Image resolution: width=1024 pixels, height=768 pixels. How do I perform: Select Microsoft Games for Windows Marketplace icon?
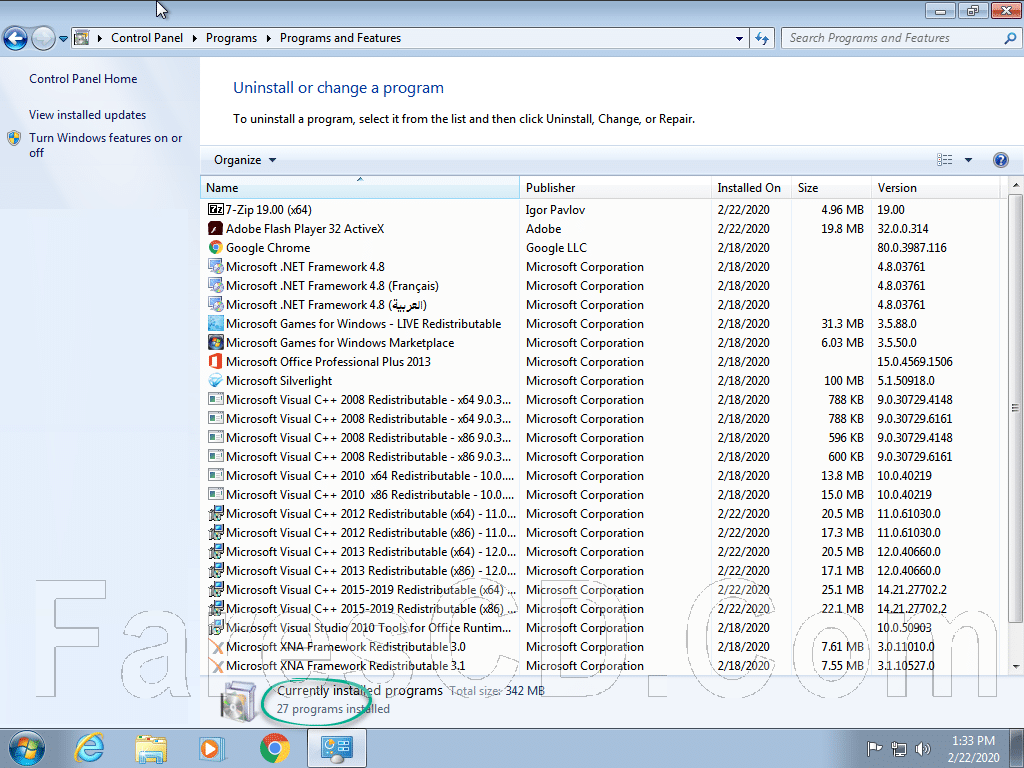216,342
